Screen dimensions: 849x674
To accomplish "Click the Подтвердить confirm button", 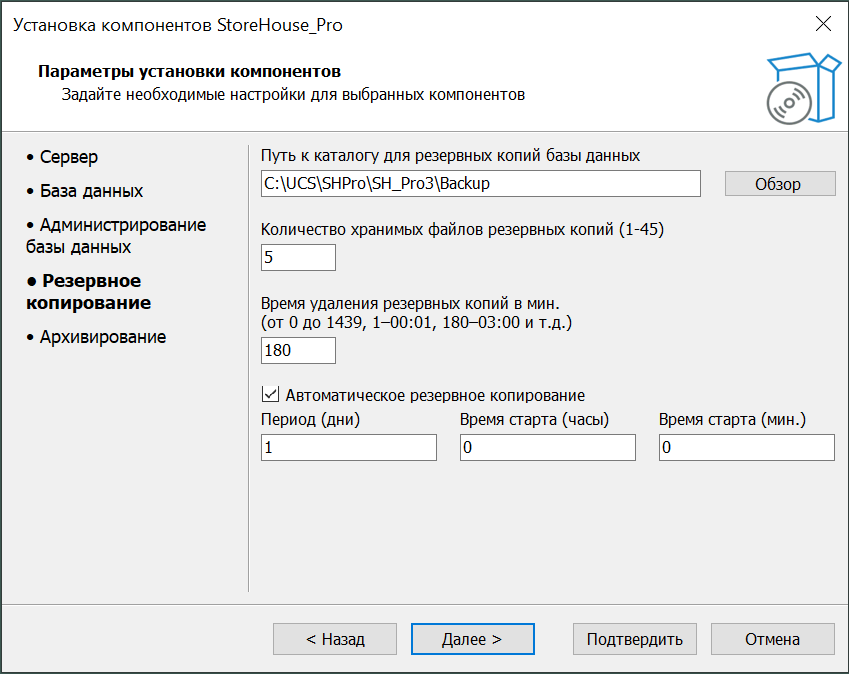I will pyautogui.click(x=634, y=639).
